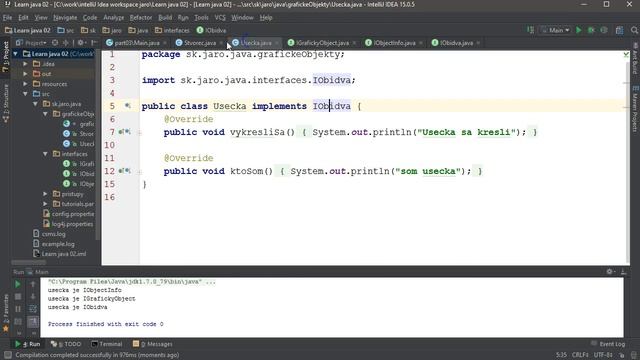Select example.log in the project tree
This screenshot has height=360, width=640.
point(53,244)
